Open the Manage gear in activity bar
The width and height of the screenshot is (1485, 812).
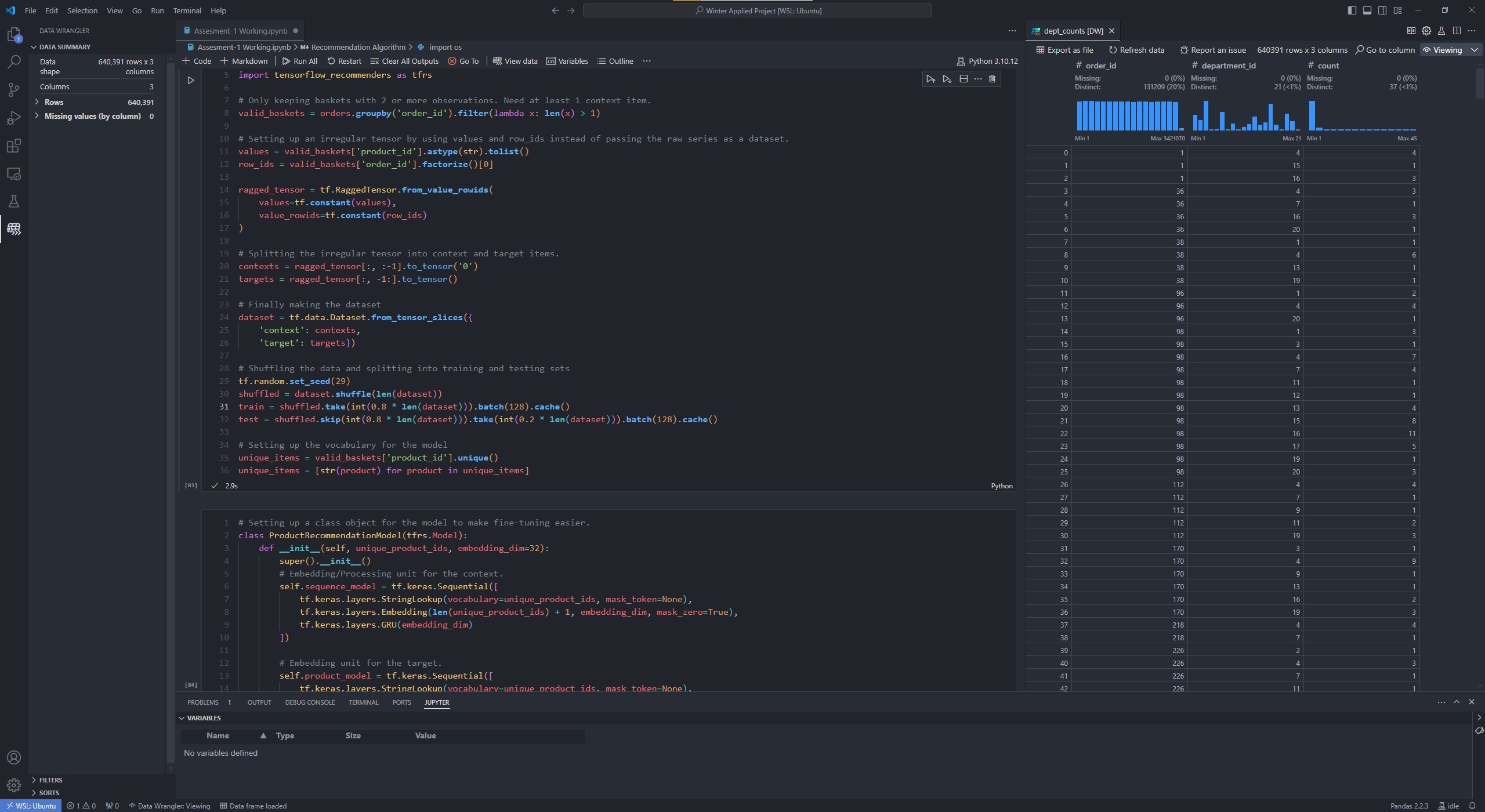(x=14, y=785)
